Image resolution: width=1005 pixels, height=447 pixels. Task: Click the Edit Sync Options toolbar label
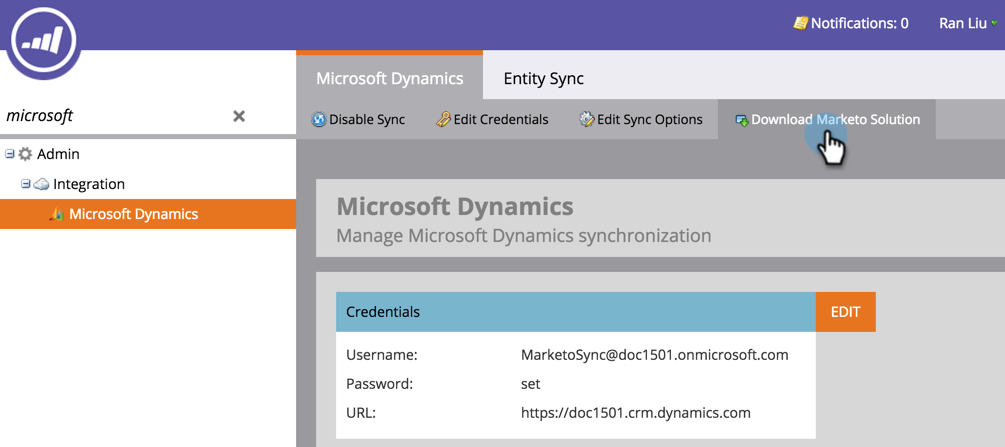(x=650, y=119)
